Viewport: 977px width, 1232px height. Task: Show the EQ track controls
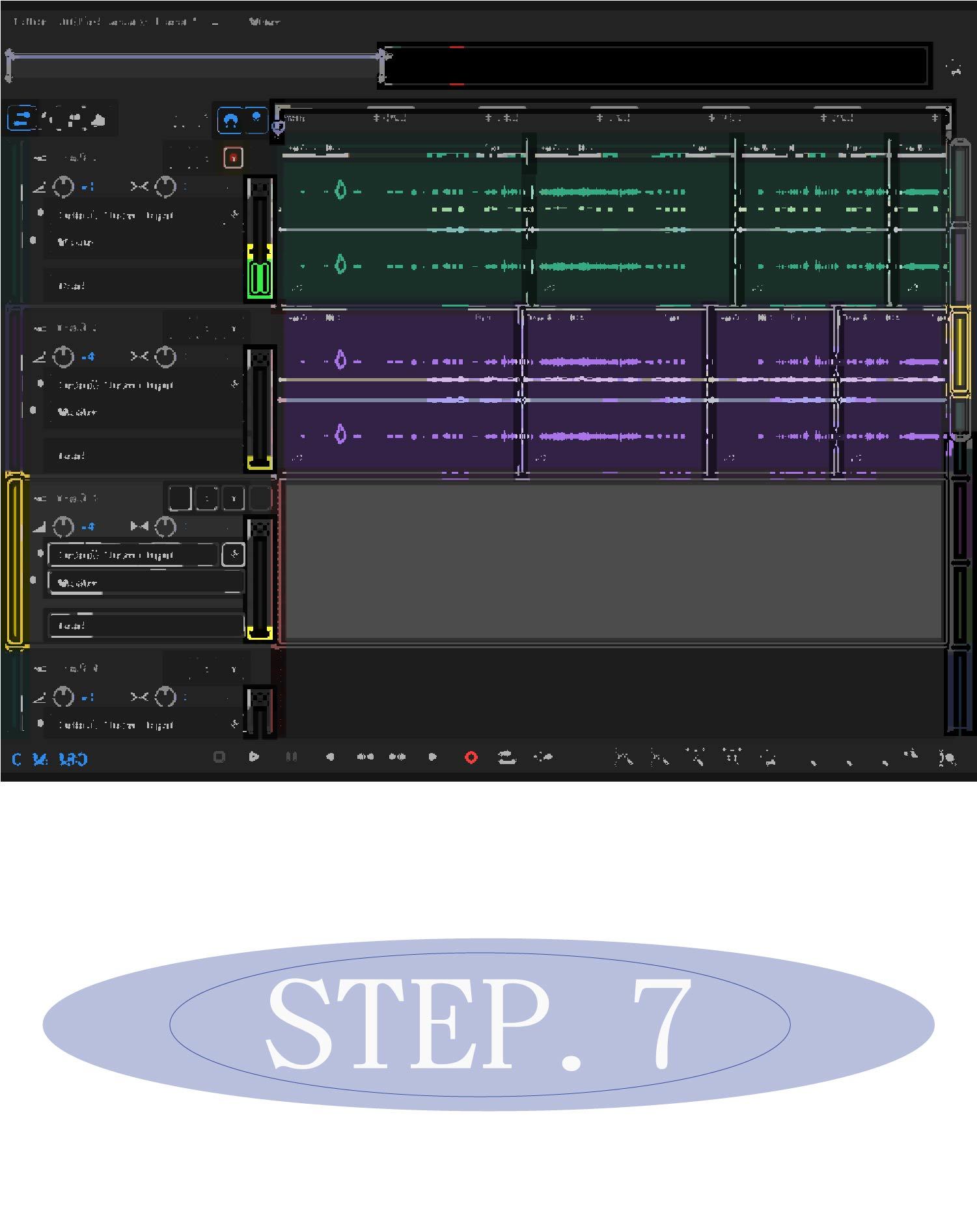98,120
